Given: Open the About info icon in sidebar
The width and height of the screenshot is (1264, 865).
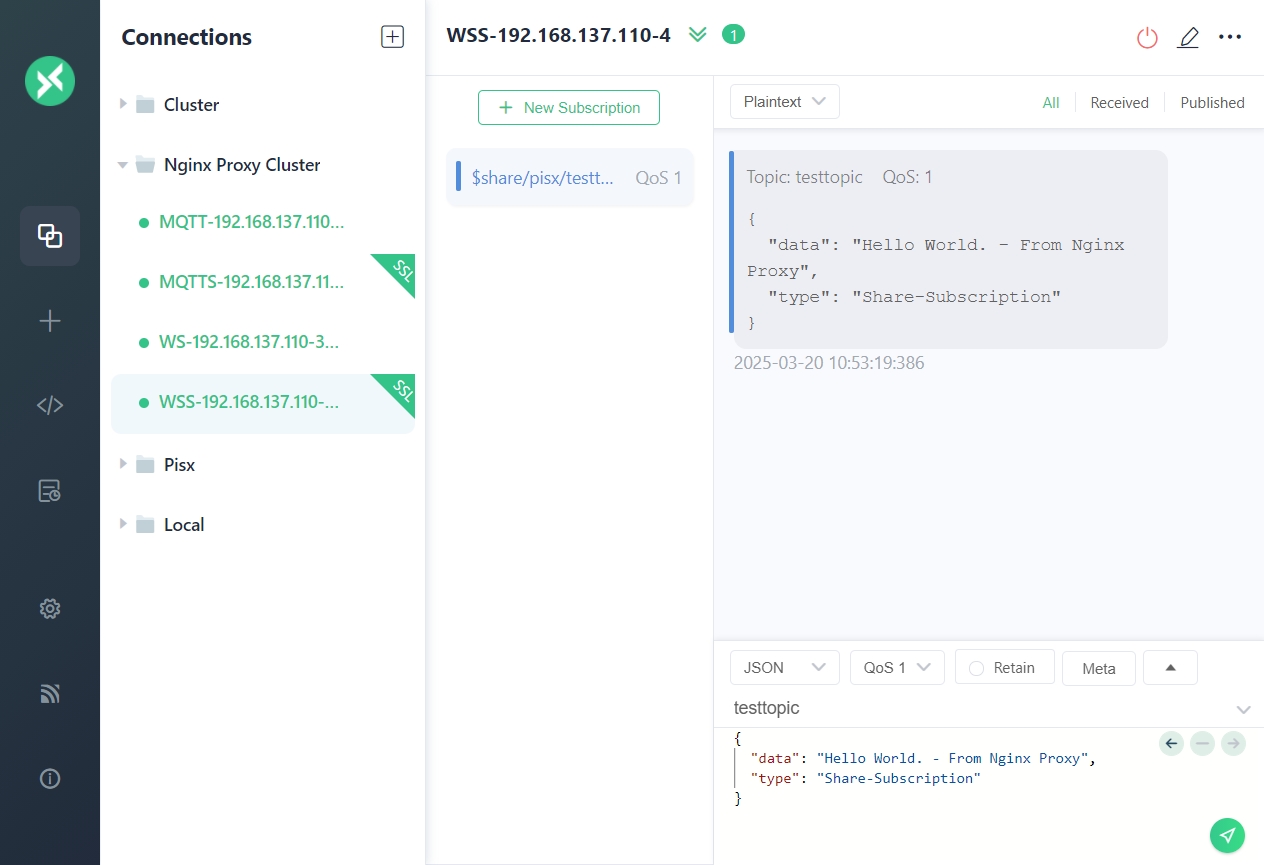Looking at the screenshot, I should tap(50, 779).
